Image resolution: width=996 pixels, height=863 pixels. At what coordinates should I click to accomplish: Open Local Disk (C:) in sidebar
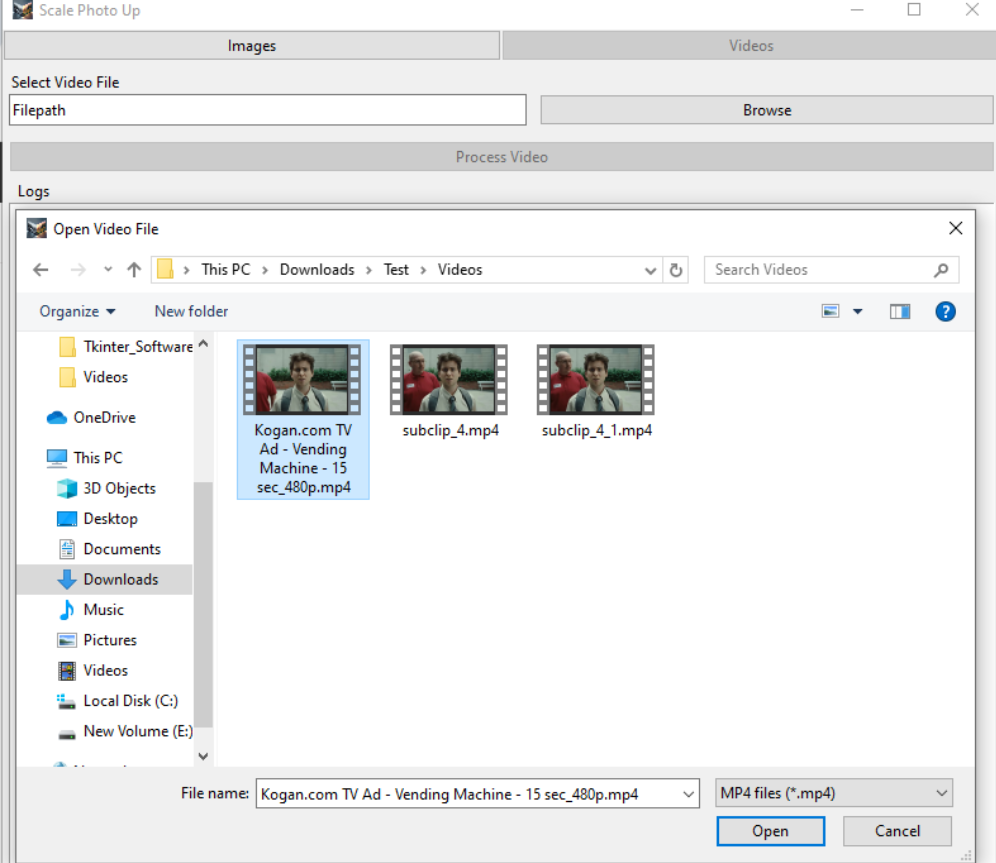point(130,701)
